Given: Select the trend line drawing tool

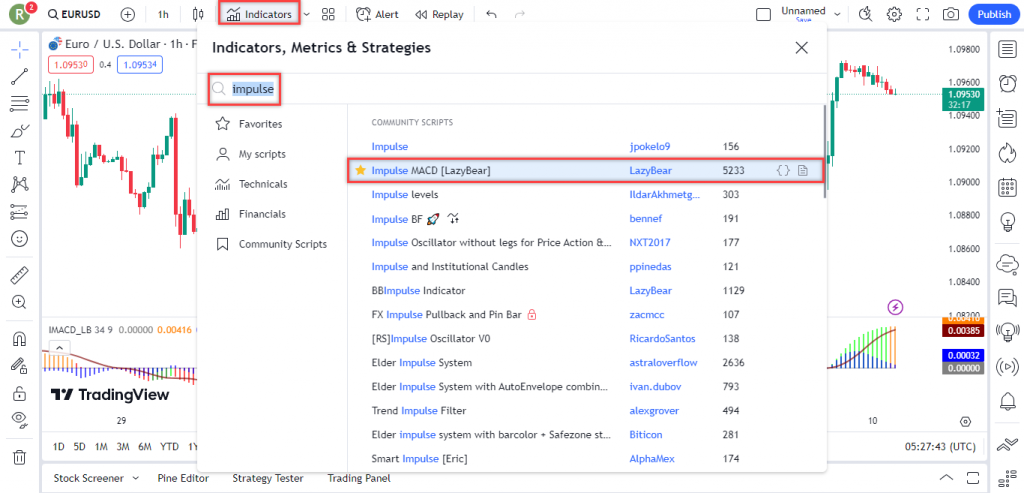Looking at the screenshot, I should tap(20, 76).
